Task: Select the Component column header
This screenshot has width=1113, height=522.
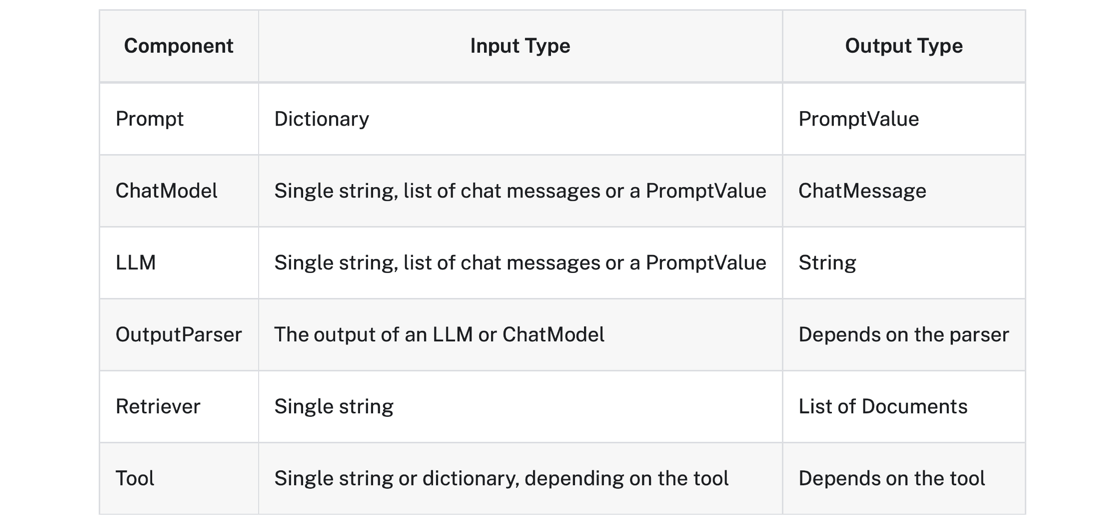Action: click(x=179, y=46)
